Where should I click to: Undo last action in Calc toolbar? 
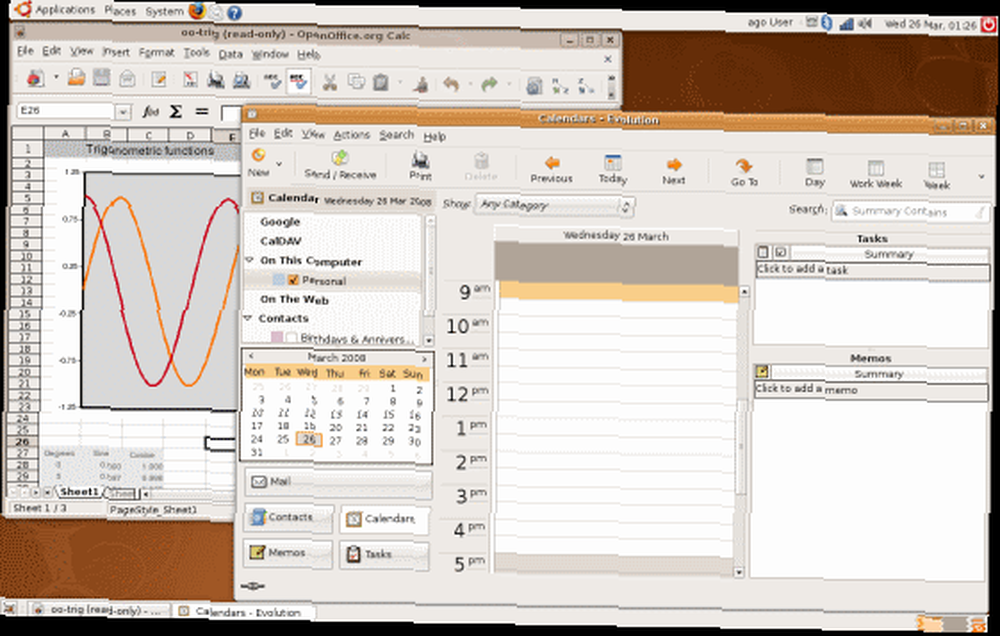451,84
